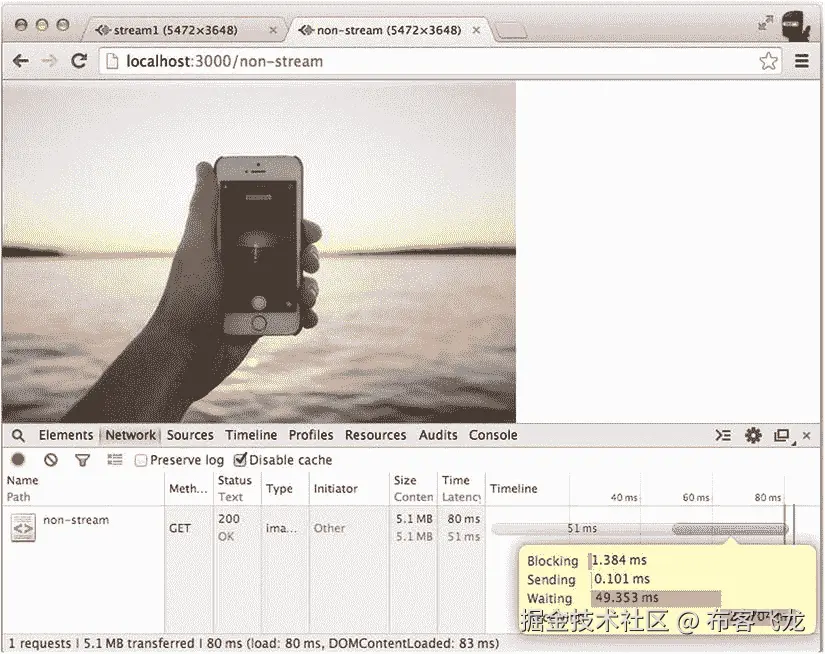The height and width of the screenshot is (654, 825).
Task: Open the Console tab
Action: [x=493, y=435]
